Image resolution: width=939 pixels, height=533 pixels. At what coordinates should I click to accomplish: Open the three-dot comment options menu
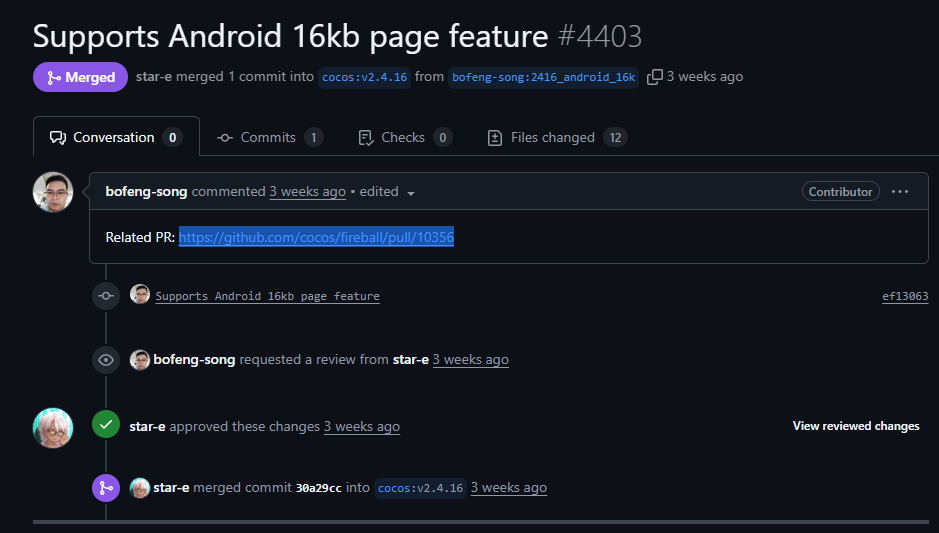[899, 192]
